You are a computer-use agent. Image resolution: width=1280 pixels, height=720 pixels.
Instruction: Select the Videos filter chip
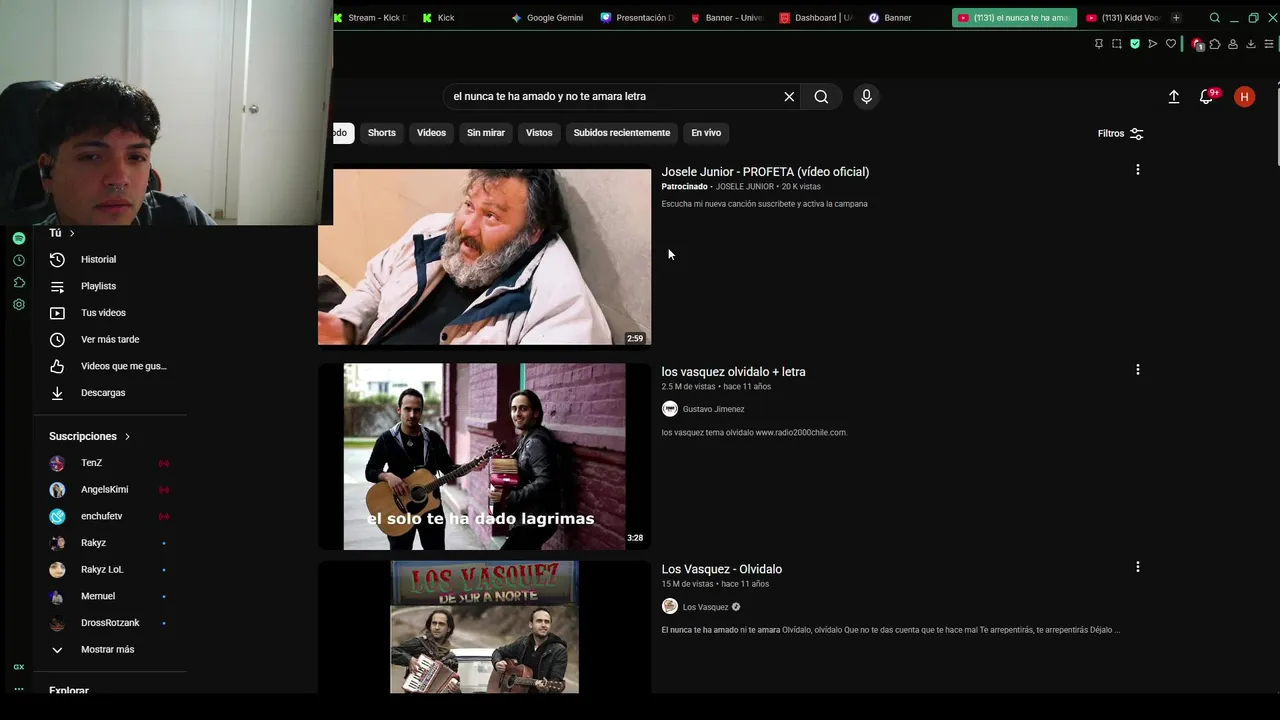[431, 133]
